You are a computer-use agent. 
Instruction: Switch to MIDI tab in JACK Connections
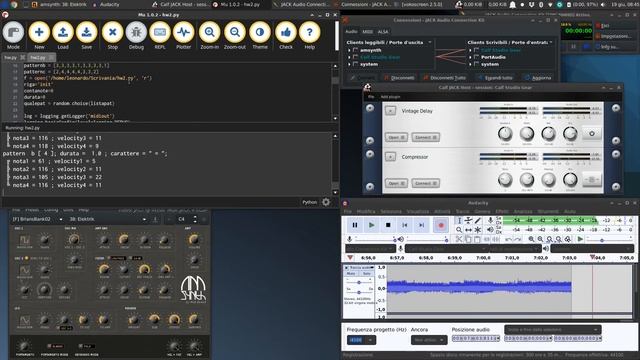tap(367, 31)
